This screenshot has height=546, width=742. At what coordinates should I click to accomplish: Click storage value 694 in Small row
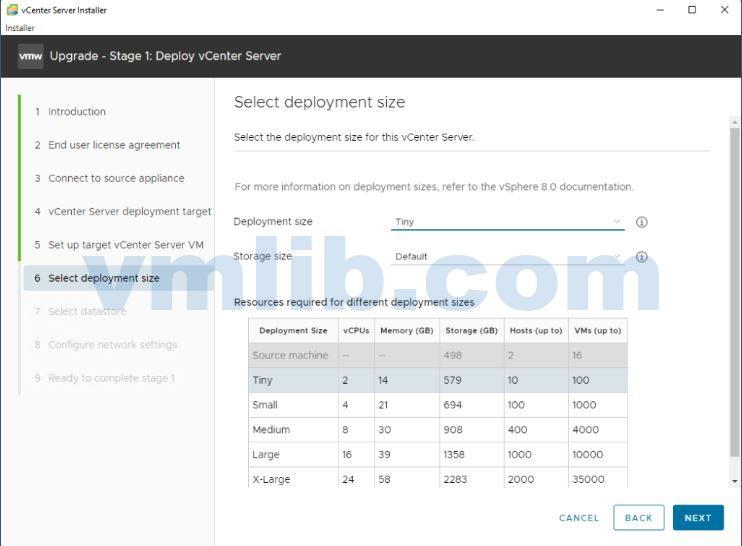[452, 405]
